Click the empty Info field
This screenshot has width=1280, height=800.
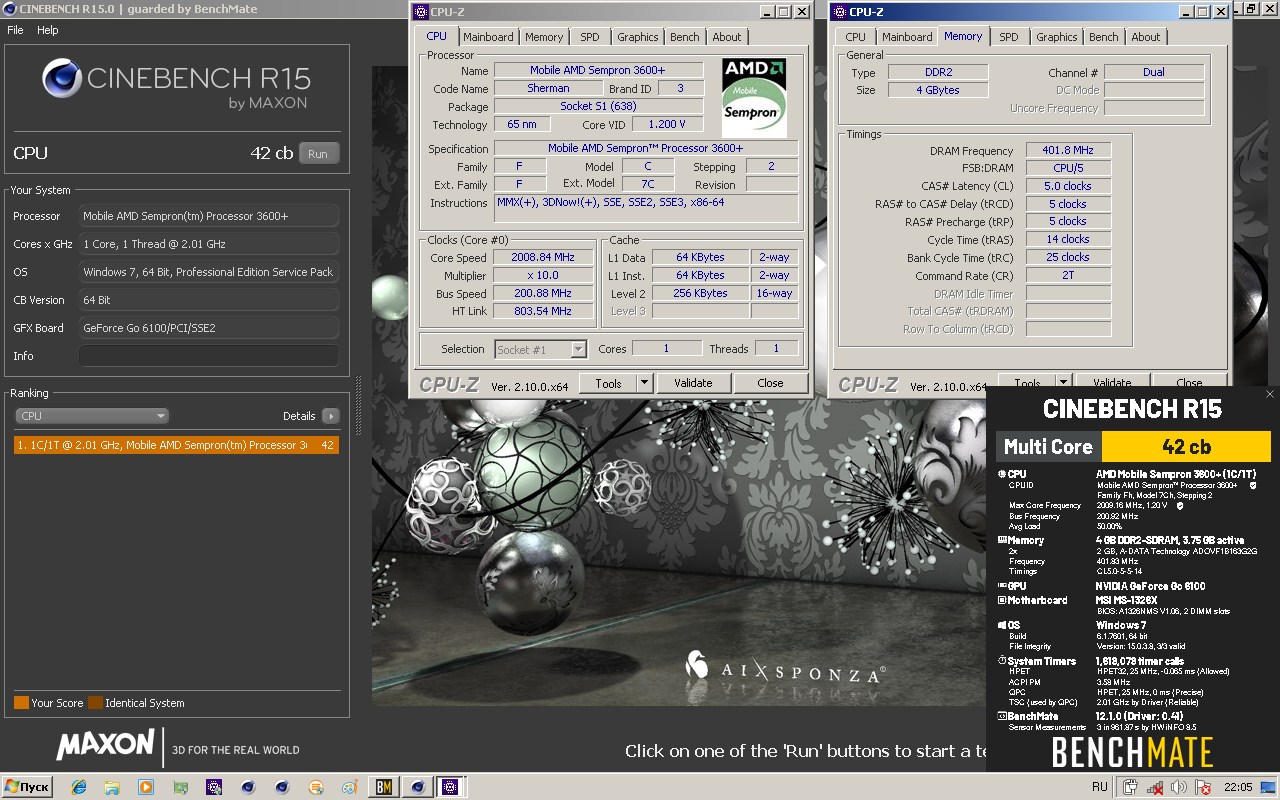coord(208,356)
